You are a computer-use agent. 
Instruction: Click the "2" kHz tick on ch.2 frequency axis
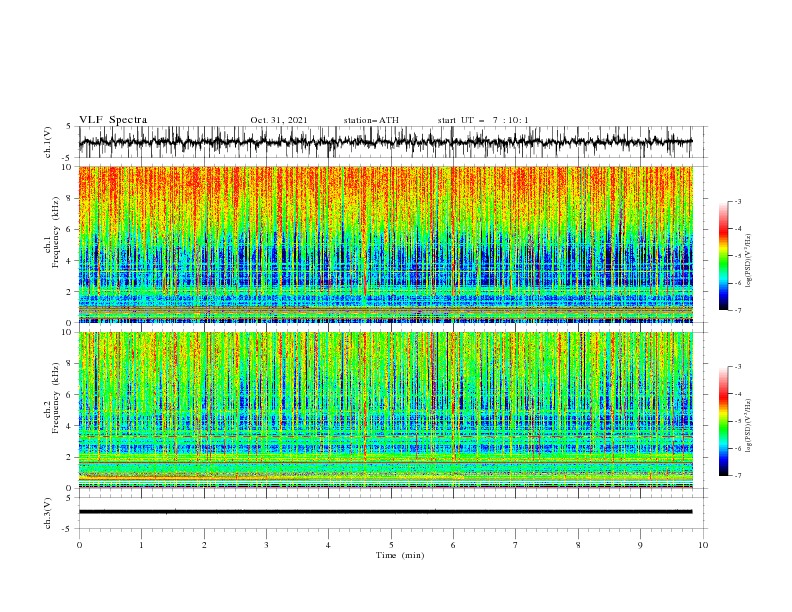[70, 457]
